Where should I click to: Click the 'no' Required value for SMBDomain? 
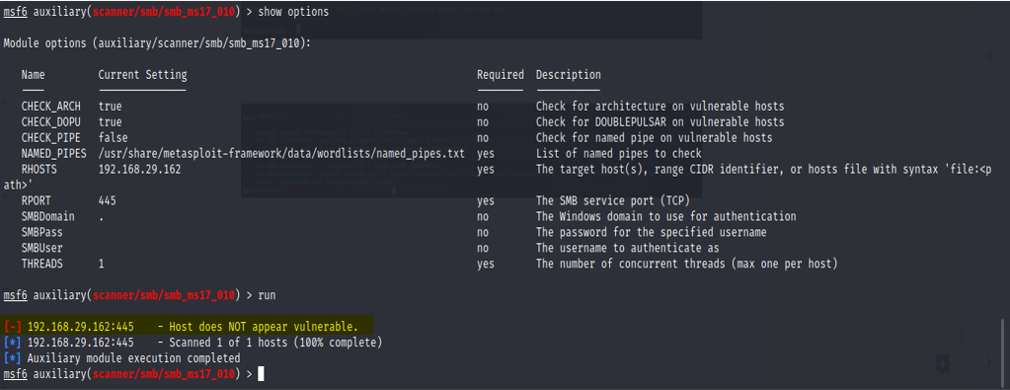(x=482, y=217)
